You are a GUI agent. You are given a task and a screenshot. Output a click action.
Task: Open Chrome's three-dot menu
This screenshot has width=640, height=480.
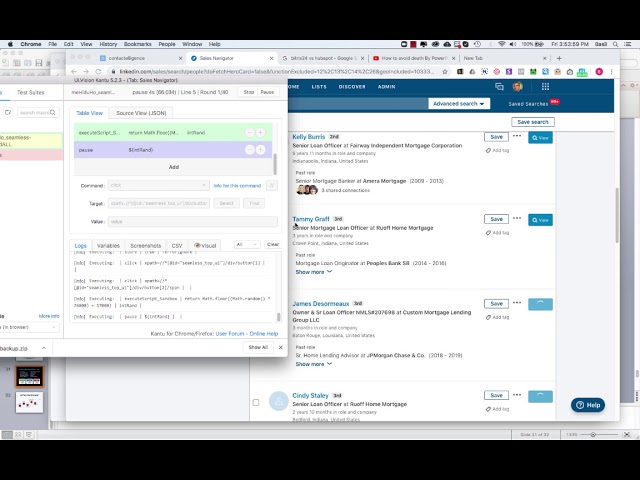pos(611,71)
